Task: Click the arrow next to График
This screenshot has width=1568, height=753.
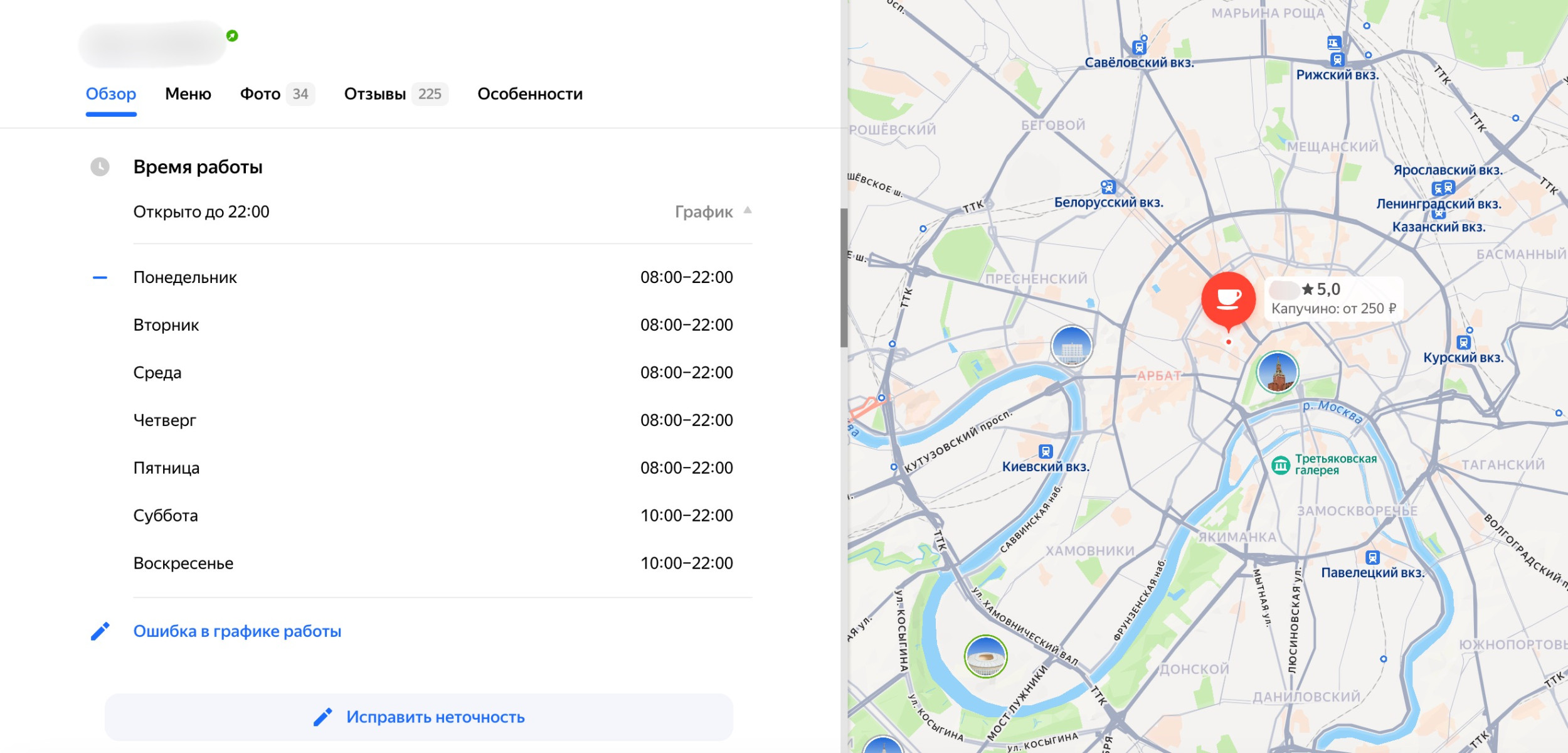Action: [748, 211]
